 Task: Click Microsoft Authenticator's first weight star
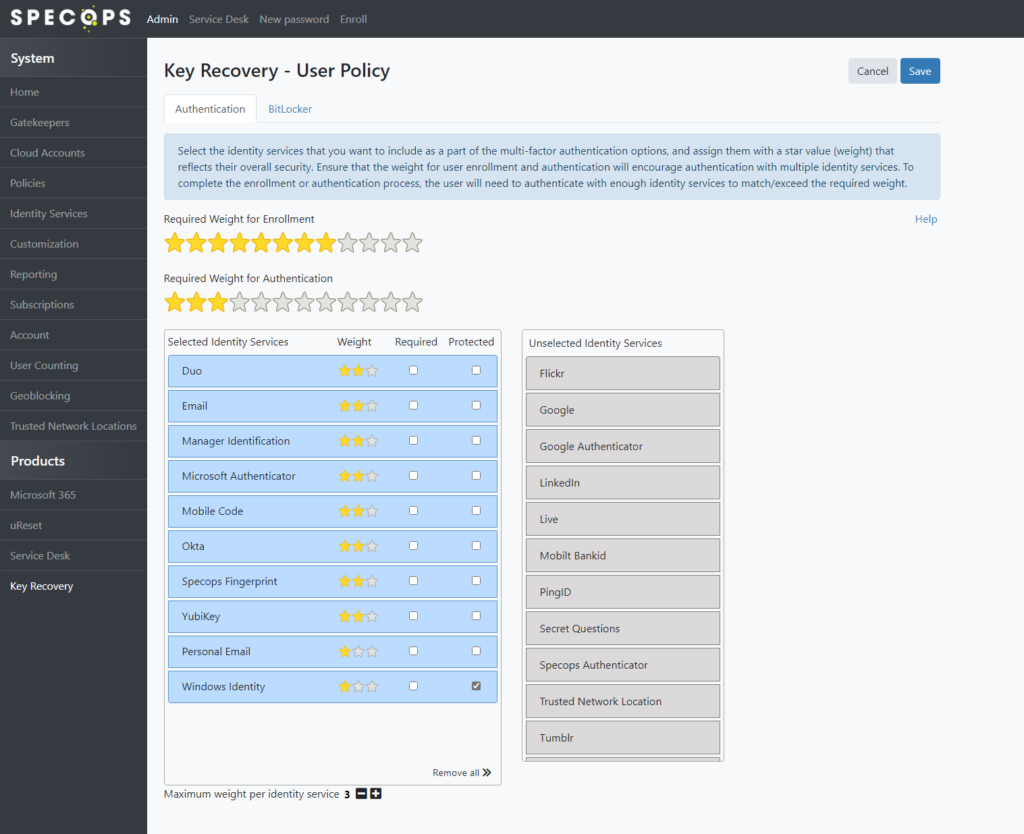click(345, 476)
